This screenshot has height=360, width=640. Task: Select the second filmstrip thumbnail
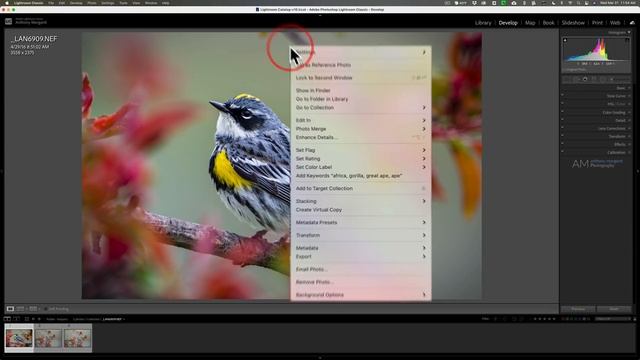click(x=48, y=338)
